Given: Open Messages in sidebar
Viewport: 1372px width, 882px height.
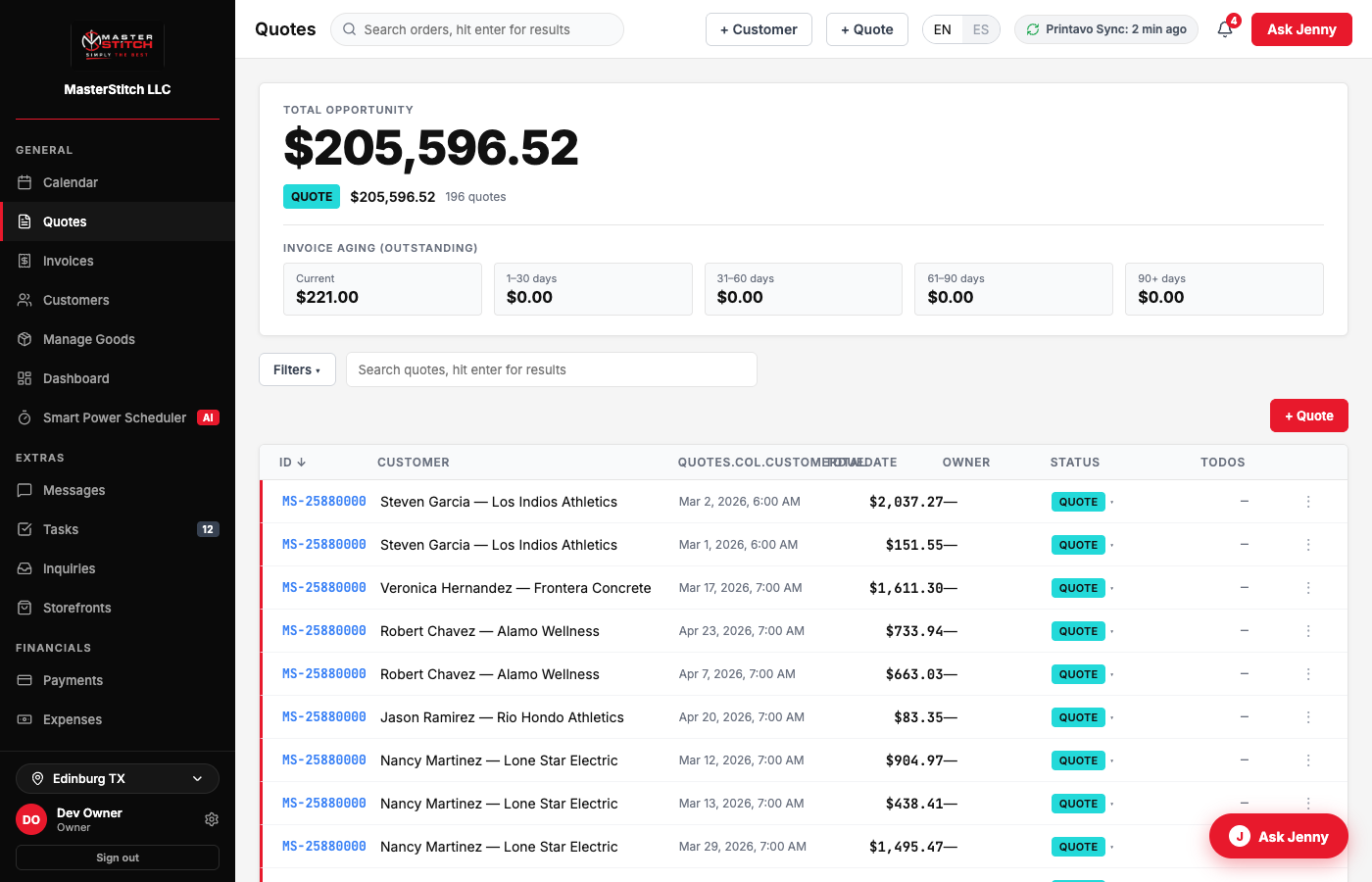Looking at the screenshot, I should tap(118, 490).
